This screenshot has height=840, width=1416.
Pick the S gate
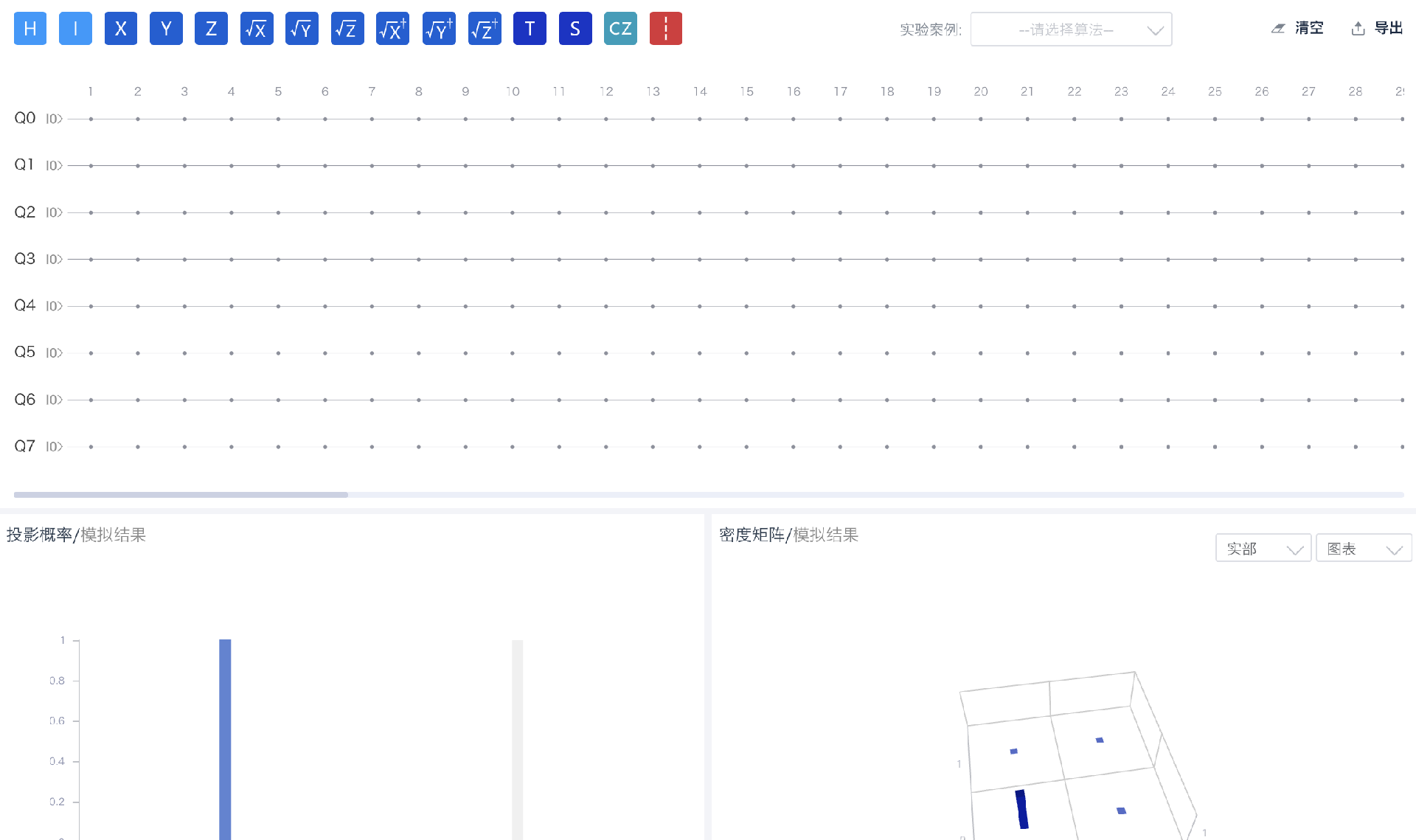(x=575, y=29)
